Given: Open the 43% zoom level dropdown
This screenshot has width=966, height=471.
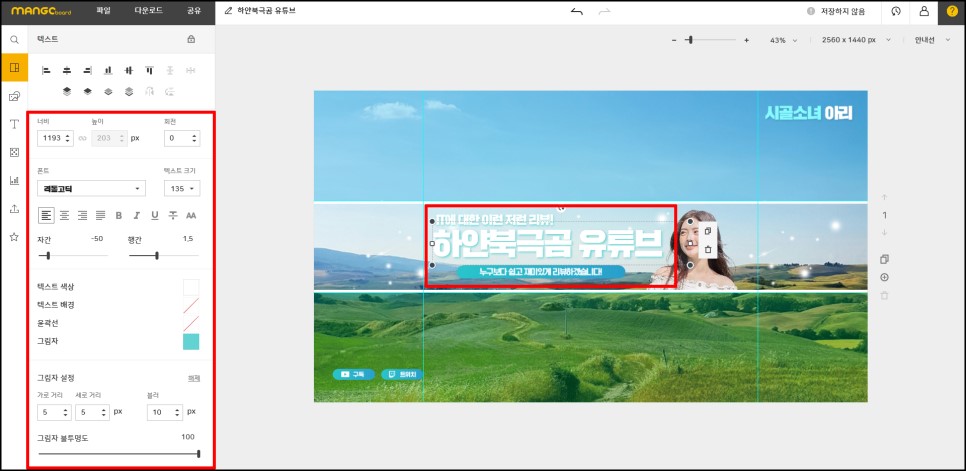Looking at the screenshot, I should [783, 40].
